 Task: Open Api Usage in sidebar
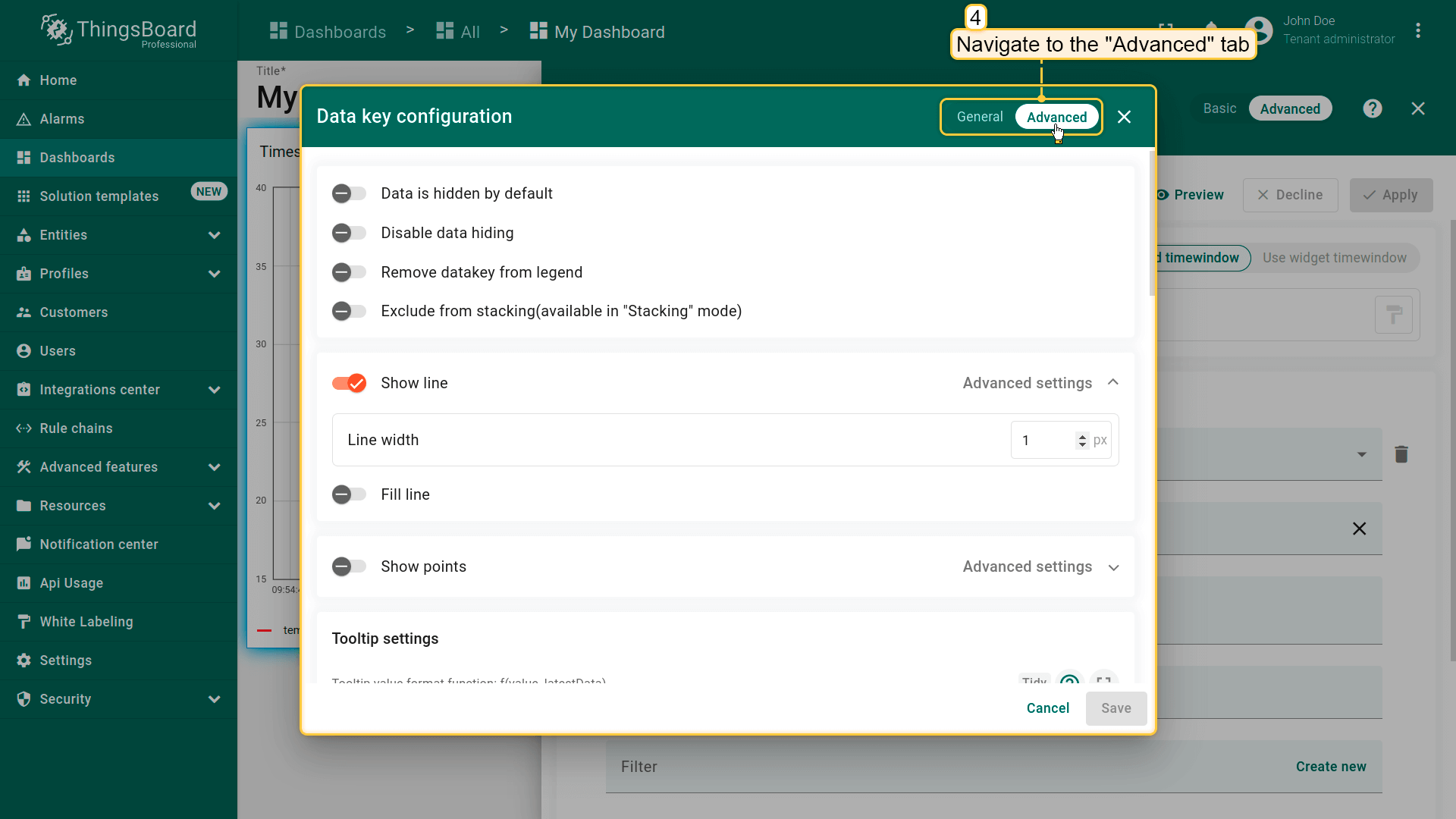(71, 583)
